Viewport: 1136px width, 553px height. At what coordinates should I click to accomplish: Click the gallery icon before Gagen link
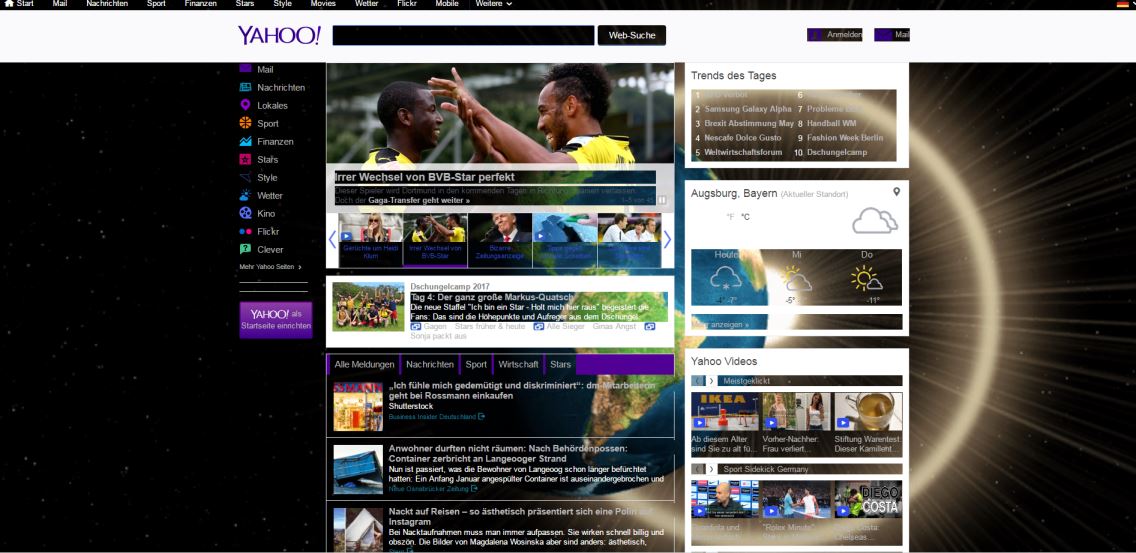click(416, 327)
